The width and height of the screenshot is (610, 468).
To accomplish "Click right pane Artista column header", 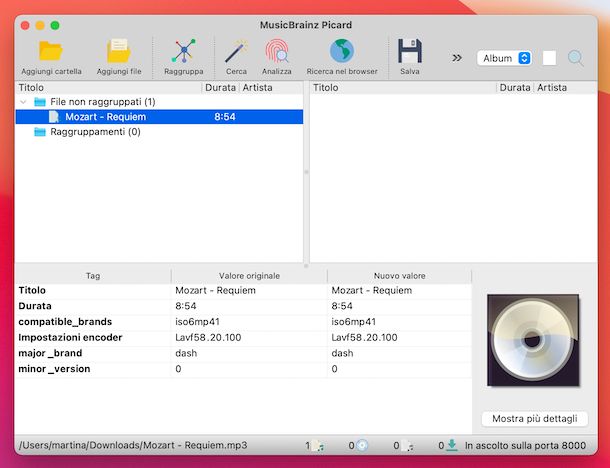I will 565,88.
